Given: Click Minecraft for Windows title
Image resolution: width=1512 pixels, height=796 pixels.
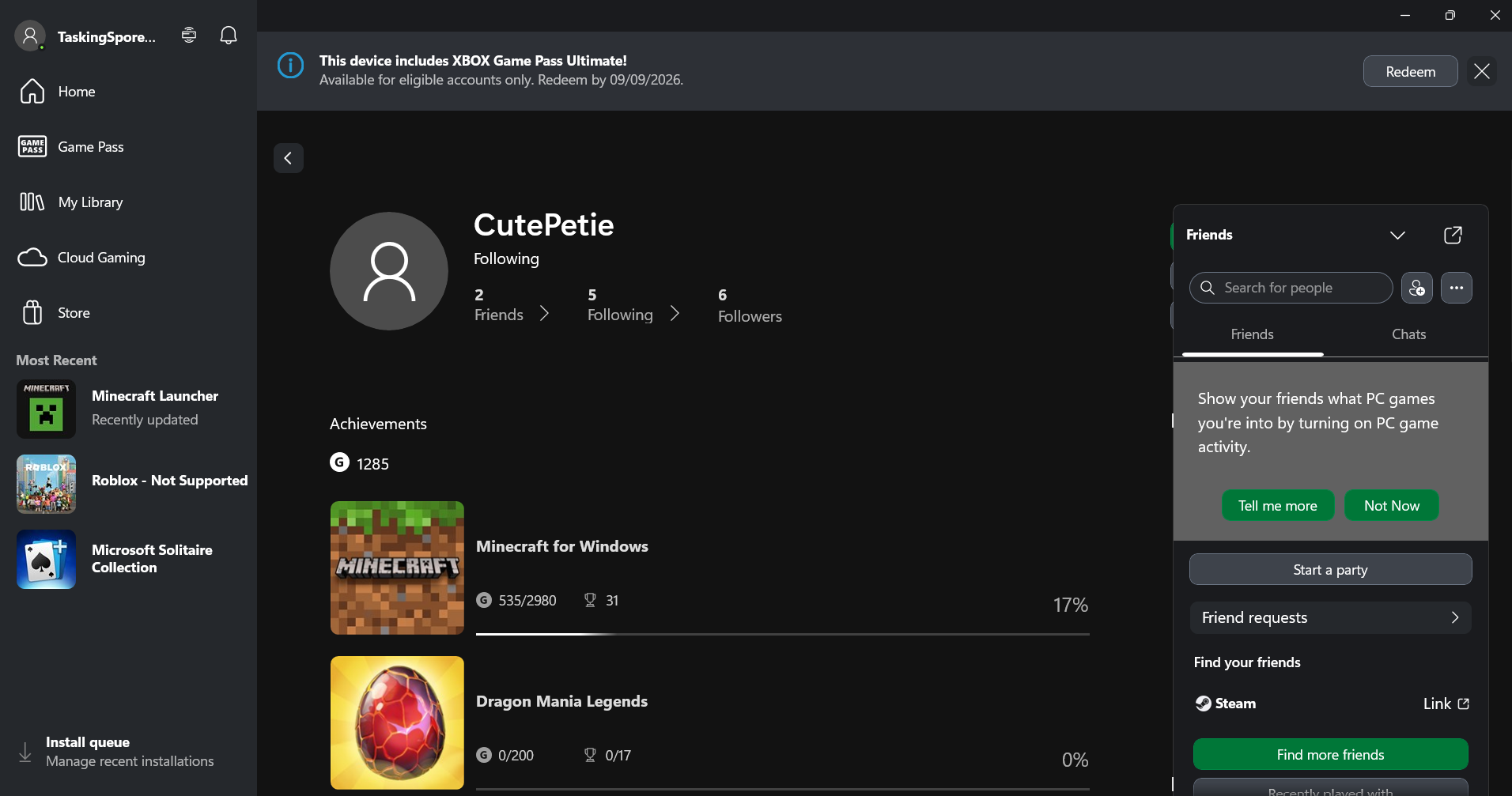Looking at the screenshot, I should (562, 546).
